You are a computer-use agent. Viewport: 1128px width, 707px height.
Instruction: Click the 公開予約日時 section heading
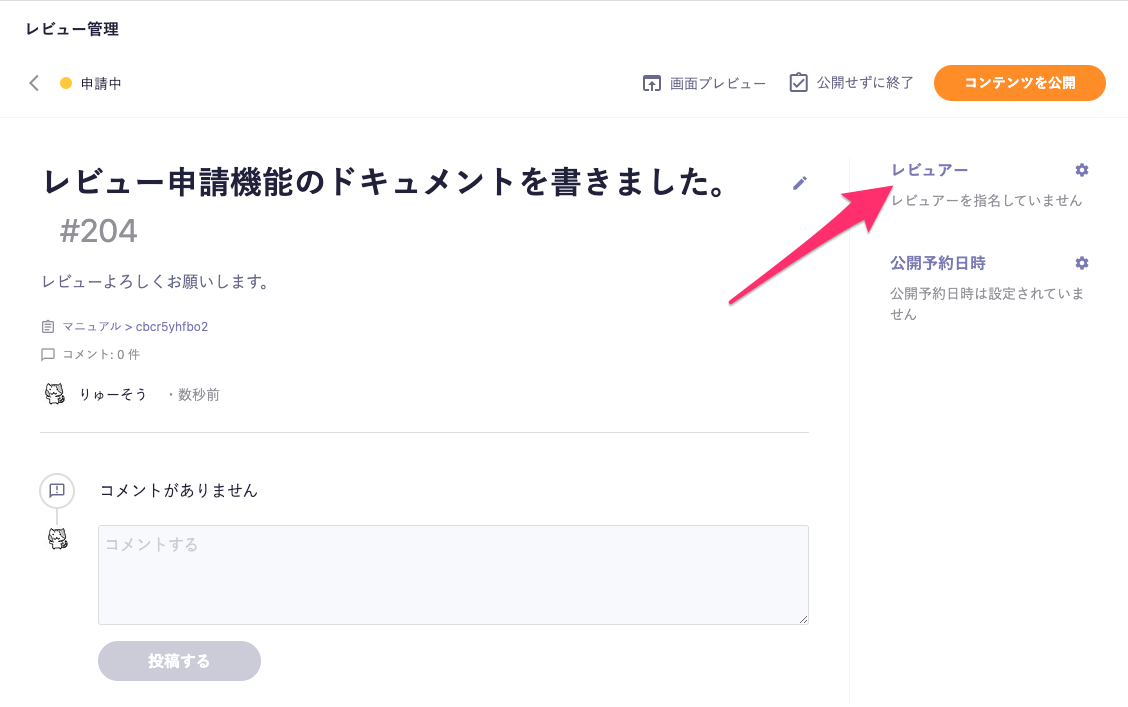coord(938,263)
